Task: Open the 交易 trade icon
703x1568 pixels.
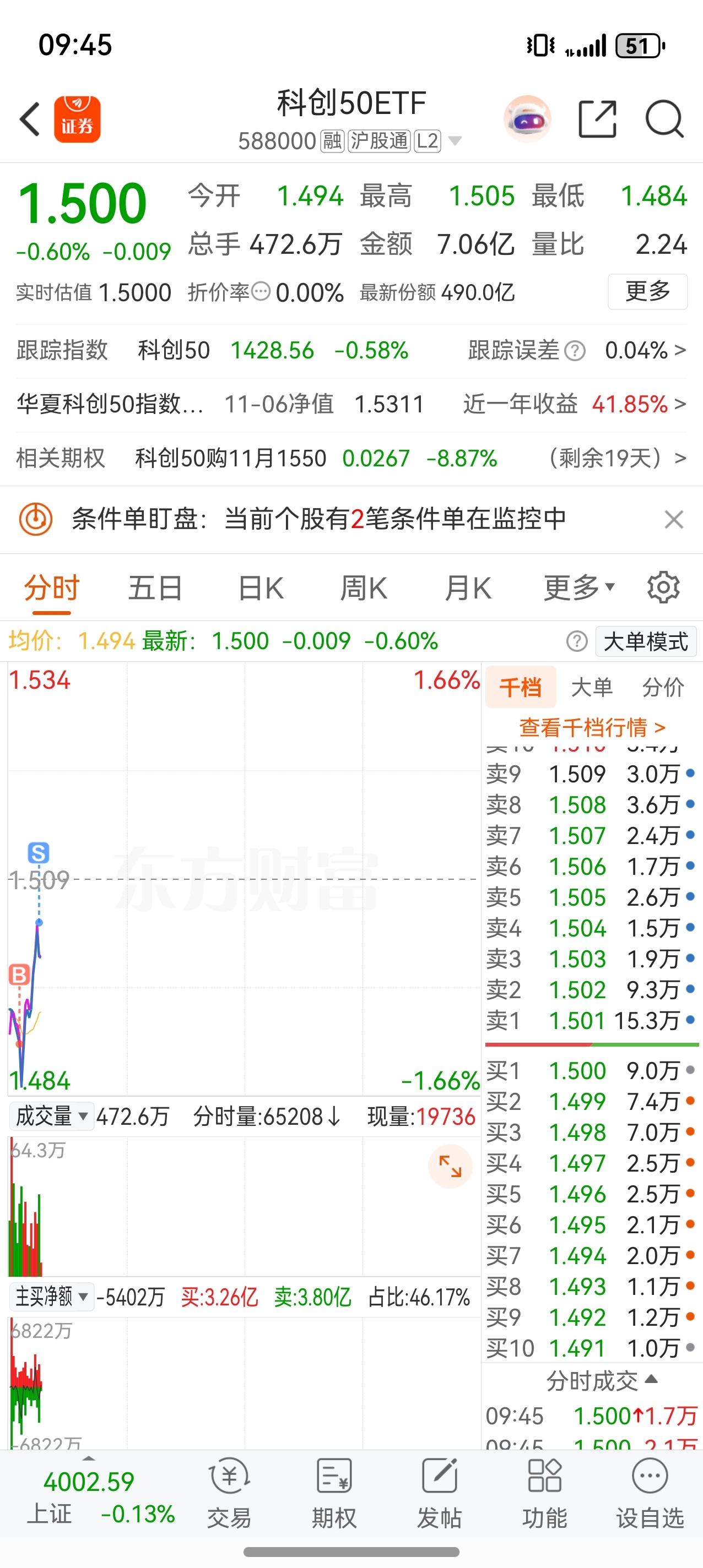Action: [229, 1494]
